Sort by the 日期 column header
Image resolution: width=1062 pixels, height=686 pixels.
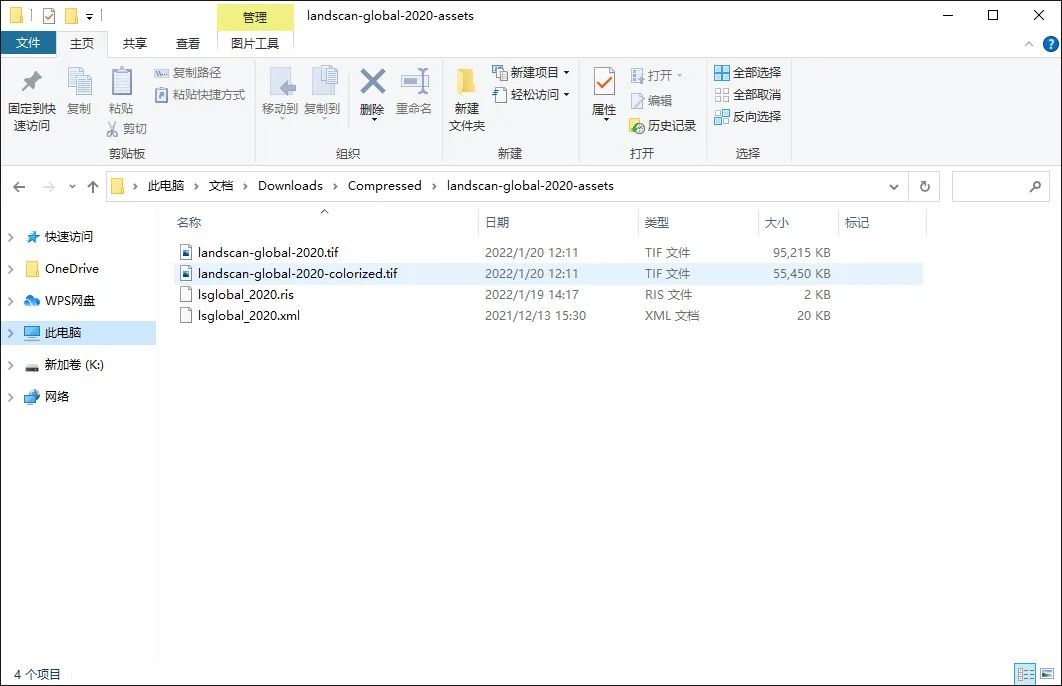[x=558, y=223]
